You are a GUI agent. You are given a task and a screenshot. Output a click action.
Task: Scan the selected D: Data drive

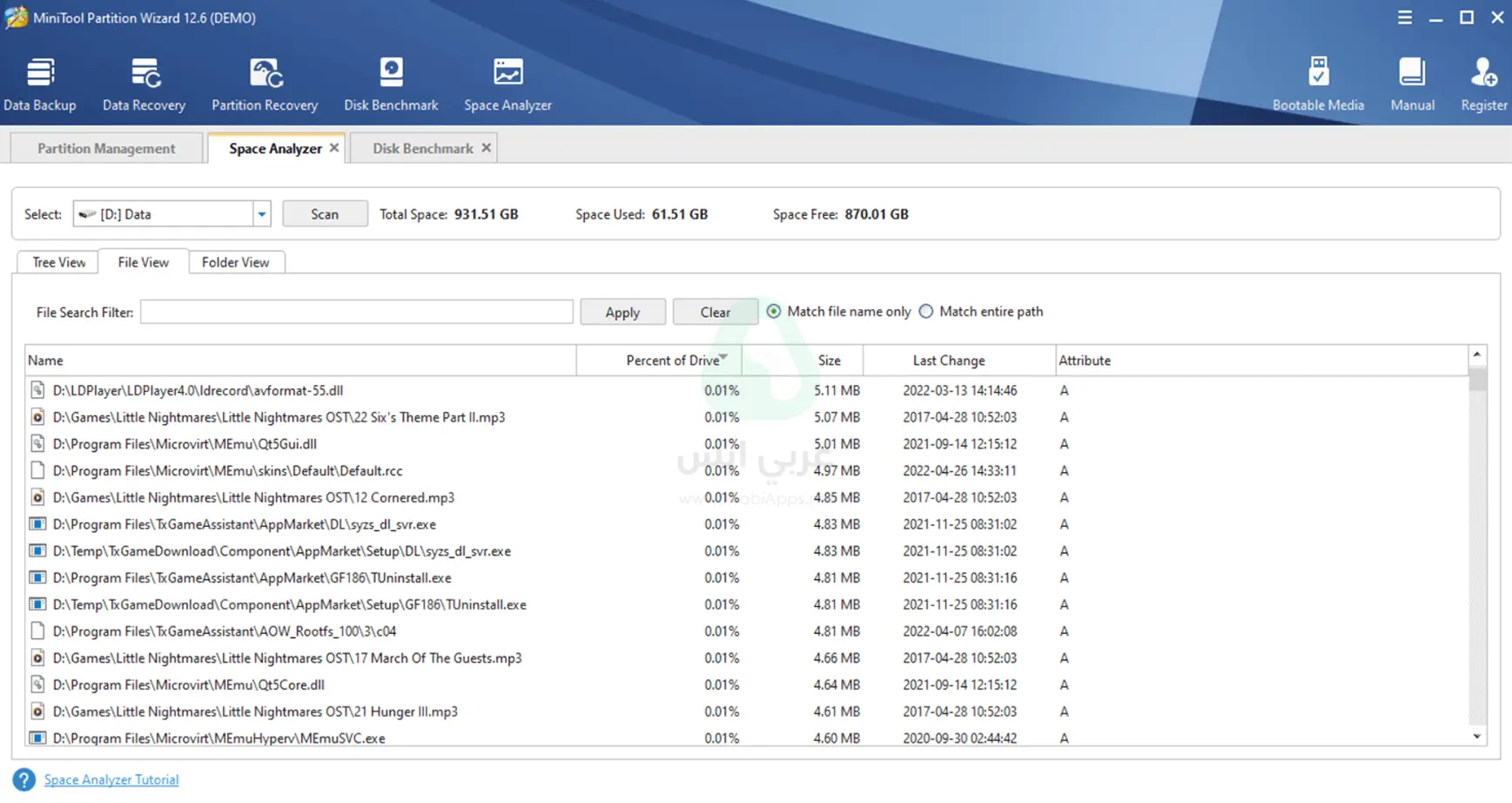(x=325, y=213)
